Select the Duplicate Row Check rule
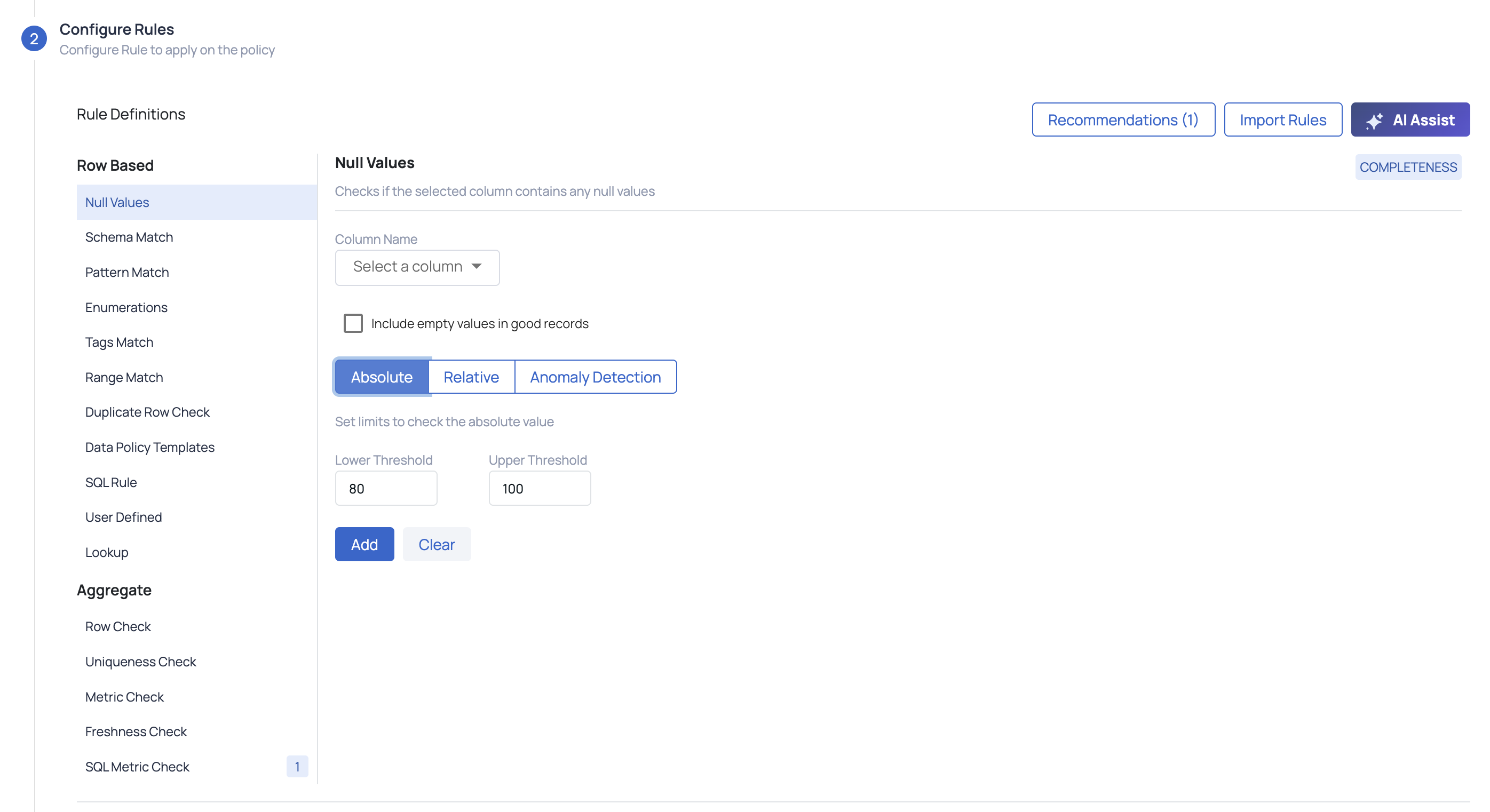This screenshot has width=1490, height=812. point(147,412)
